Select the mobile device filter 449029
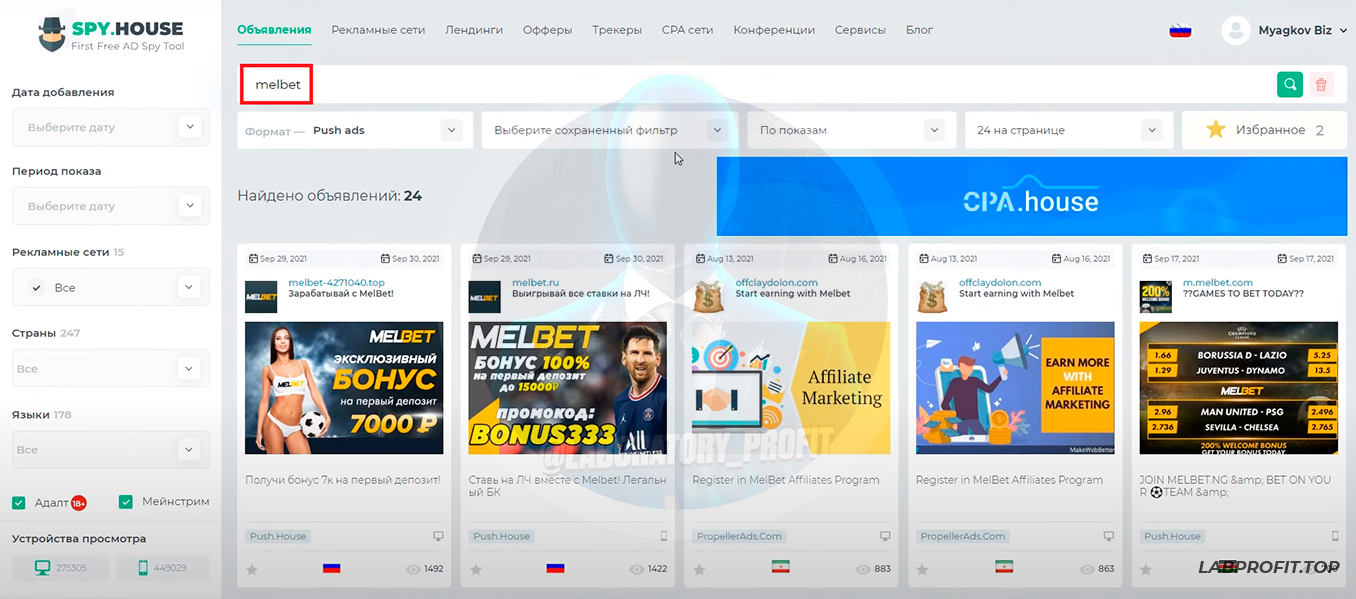The image size is (1356, 599). click(163, 568)
